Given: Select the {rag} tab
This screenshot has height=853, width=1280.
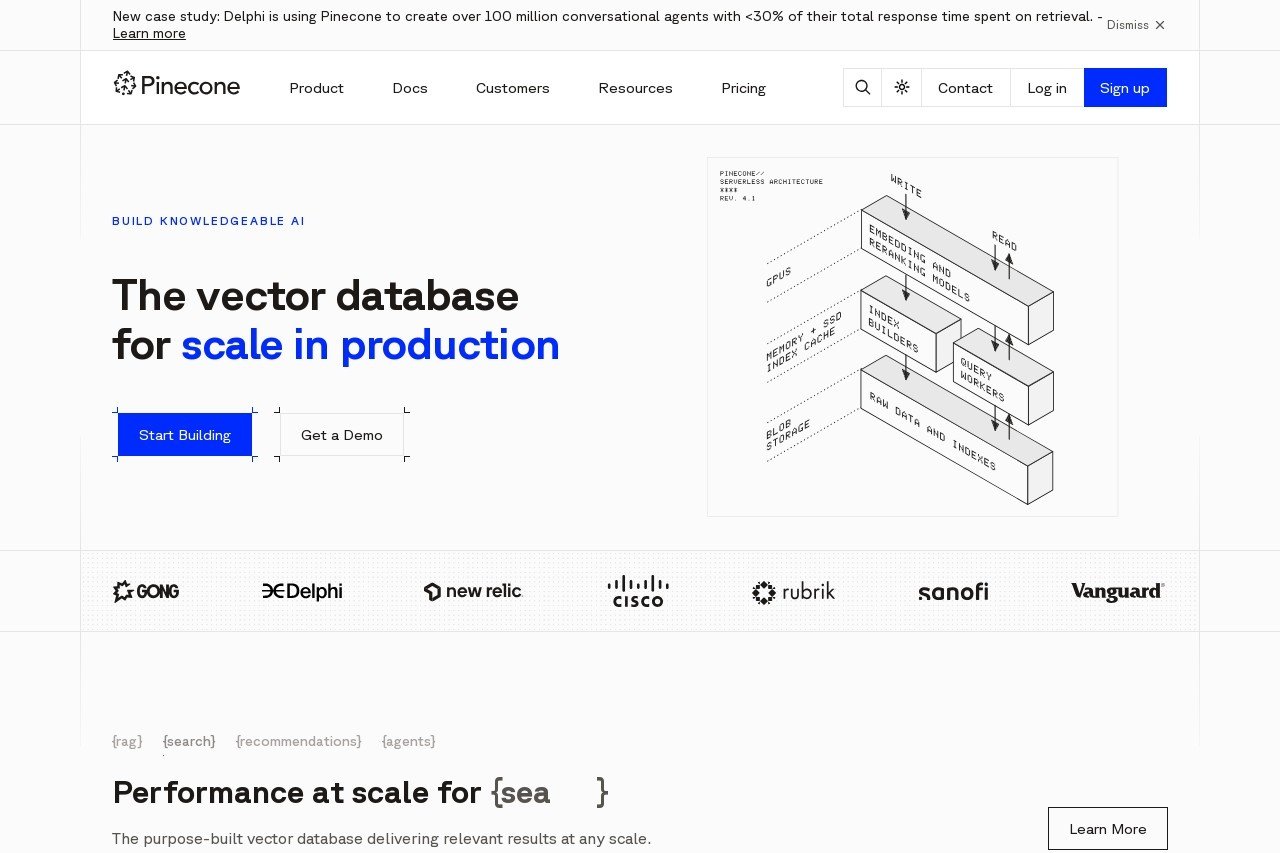Looking at the screenshot, I should pyautogui.click(x=127, y=741).
